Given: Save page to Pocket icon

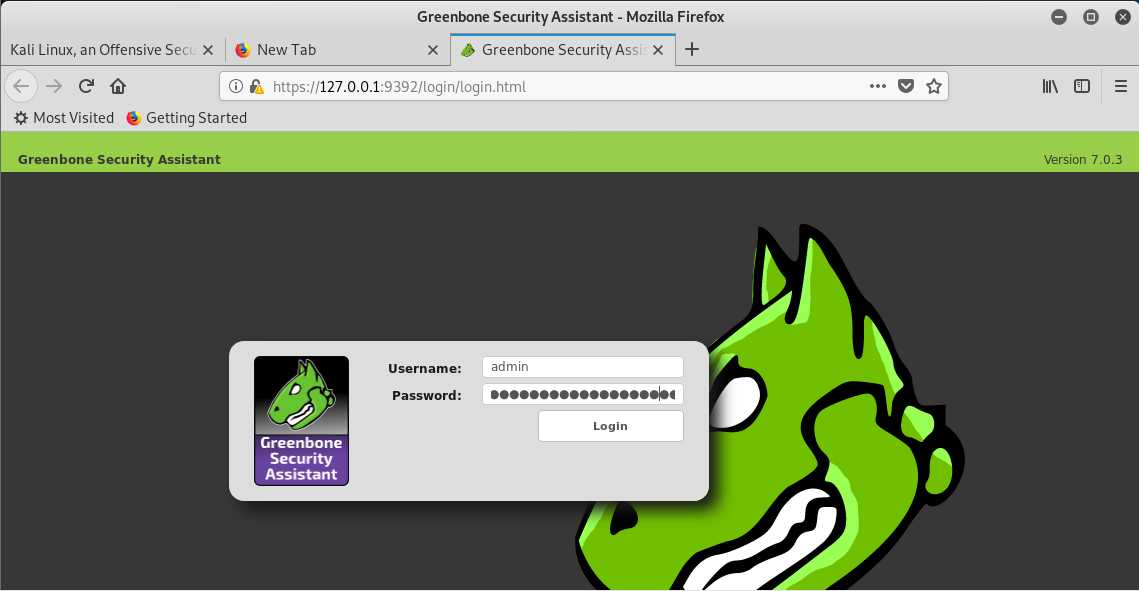Looking at the screenshot, I should [x=906, y=86].
